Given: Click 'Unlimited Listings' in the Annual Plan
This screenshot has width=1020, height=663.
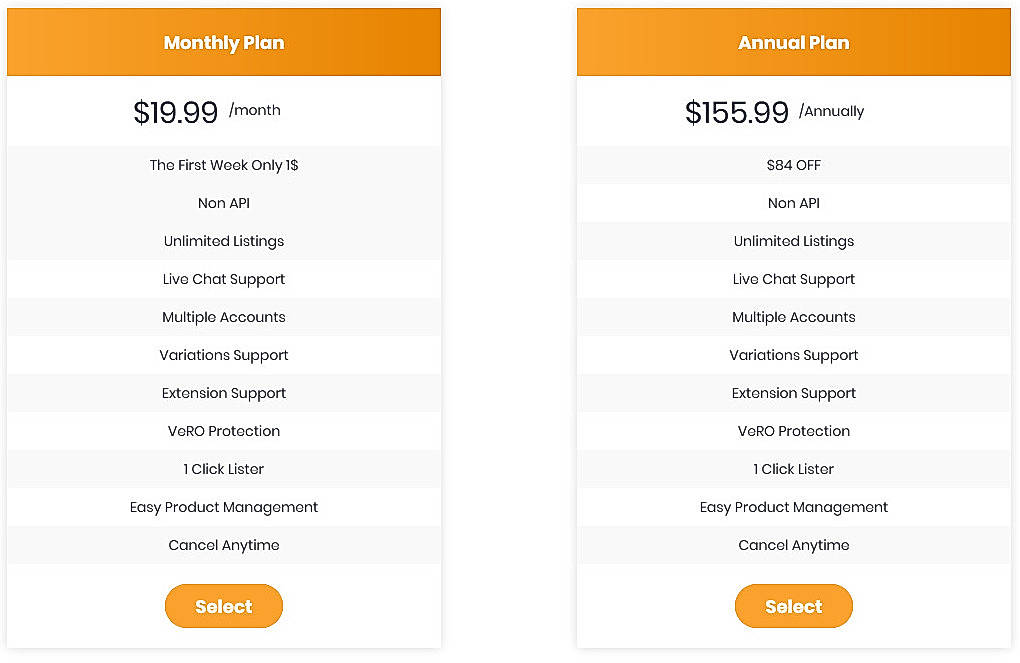Looking at the screenshot, I should [x=794, y=241].
